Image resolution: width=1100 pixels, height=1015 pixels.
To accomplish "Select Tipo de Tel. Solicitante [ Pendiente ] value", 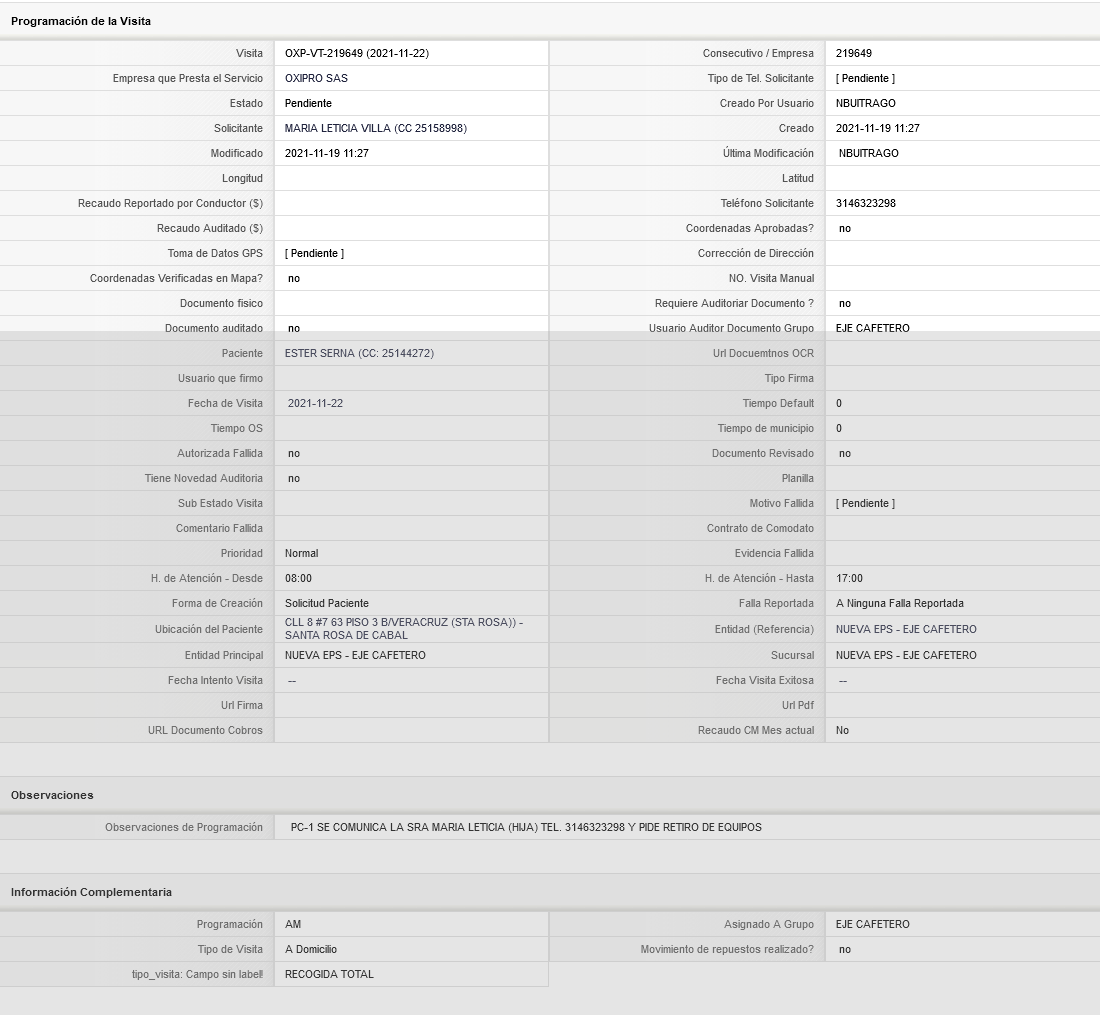I will [x=865, y=79].
